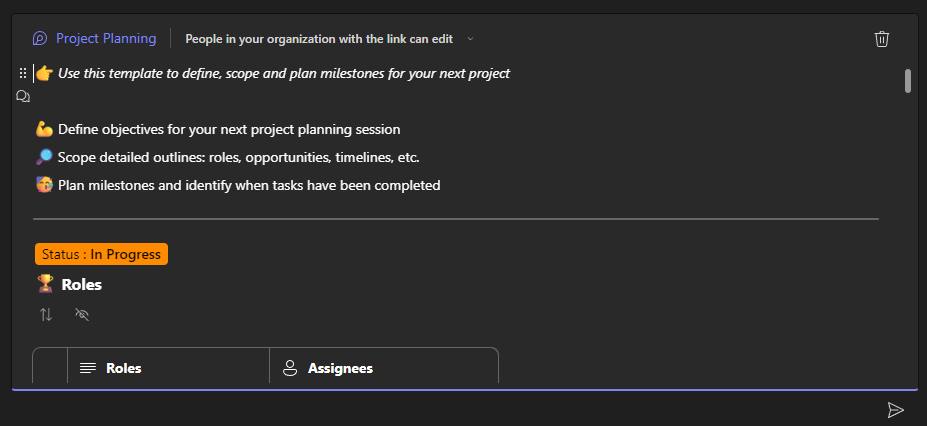The width and height of the screenshot is (927, 426).
Task: Select the Roles column header
Action: pyautogui.click(x=168, y=368)
